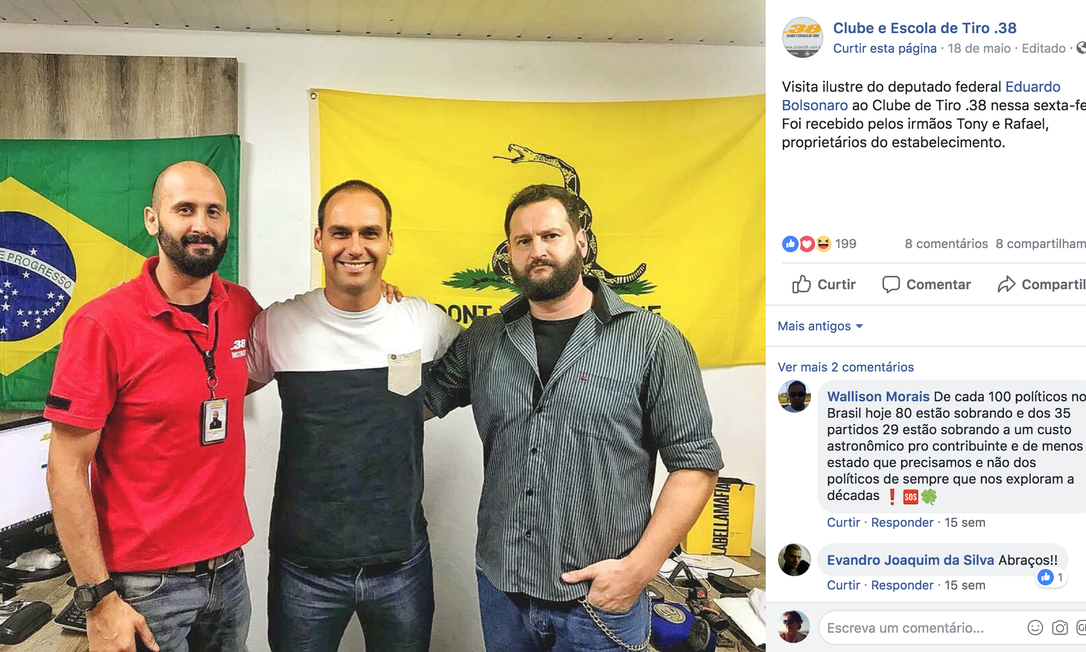Click the thumbs-up Curtir icon
Image resolution: width=1086 pixels, height=652 pixels.
click(x=801, y=284)
